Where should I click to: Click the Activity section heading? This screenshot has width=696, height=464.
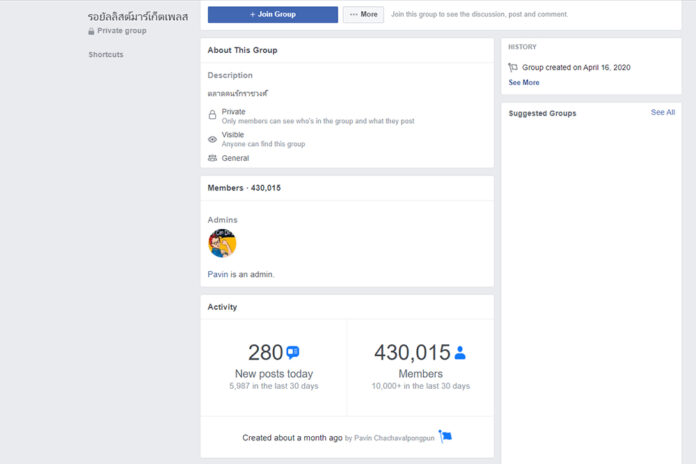point(222,307)
